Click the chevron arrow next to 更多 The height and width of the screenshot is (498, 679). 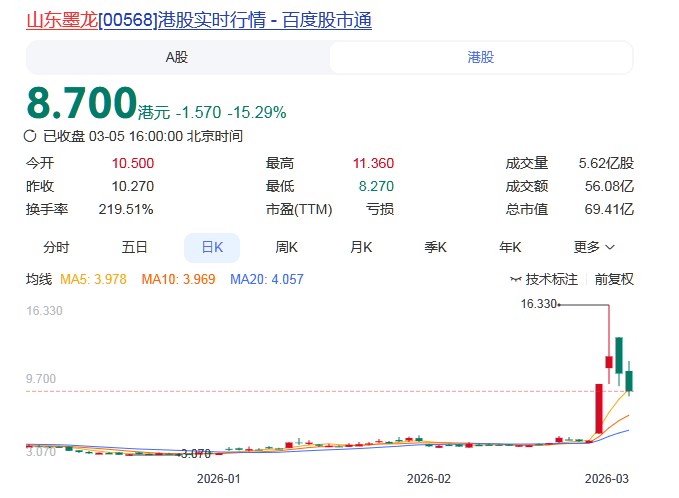point(610,247)
